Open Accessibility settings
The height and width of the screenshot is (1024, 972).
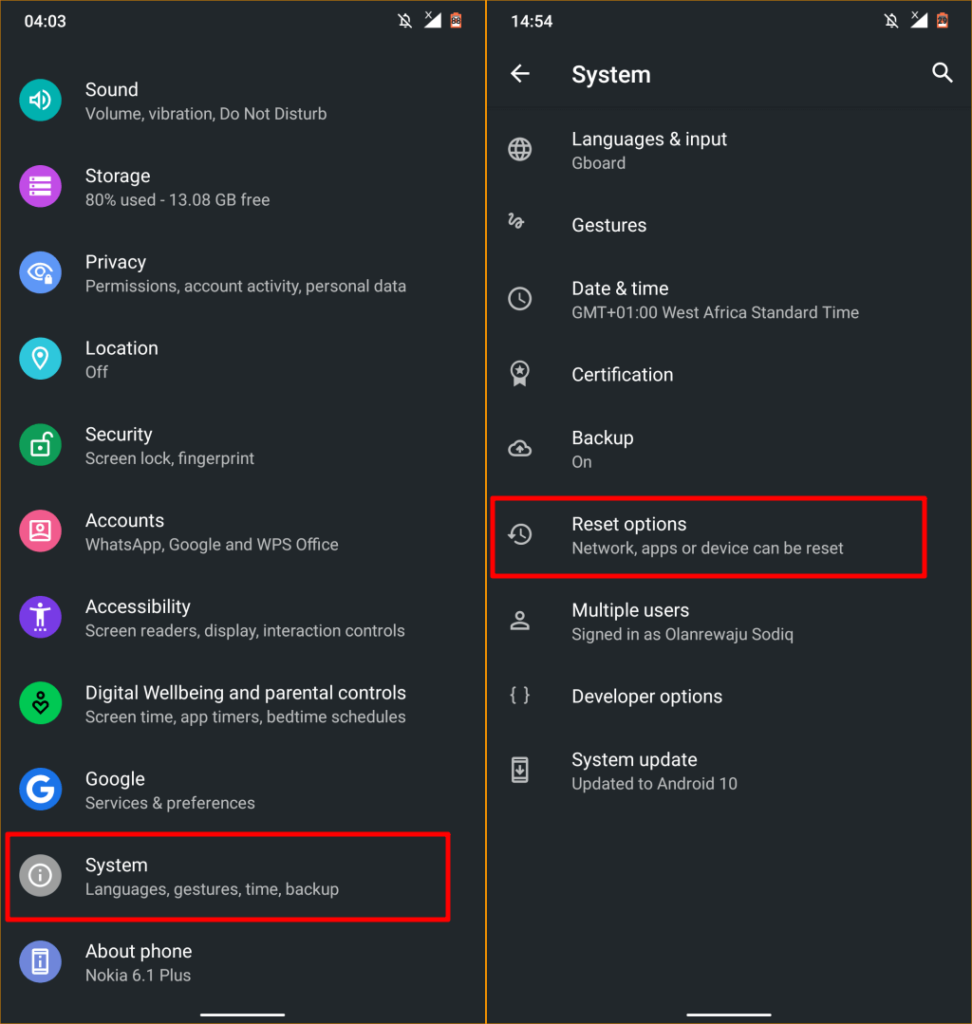245,618
